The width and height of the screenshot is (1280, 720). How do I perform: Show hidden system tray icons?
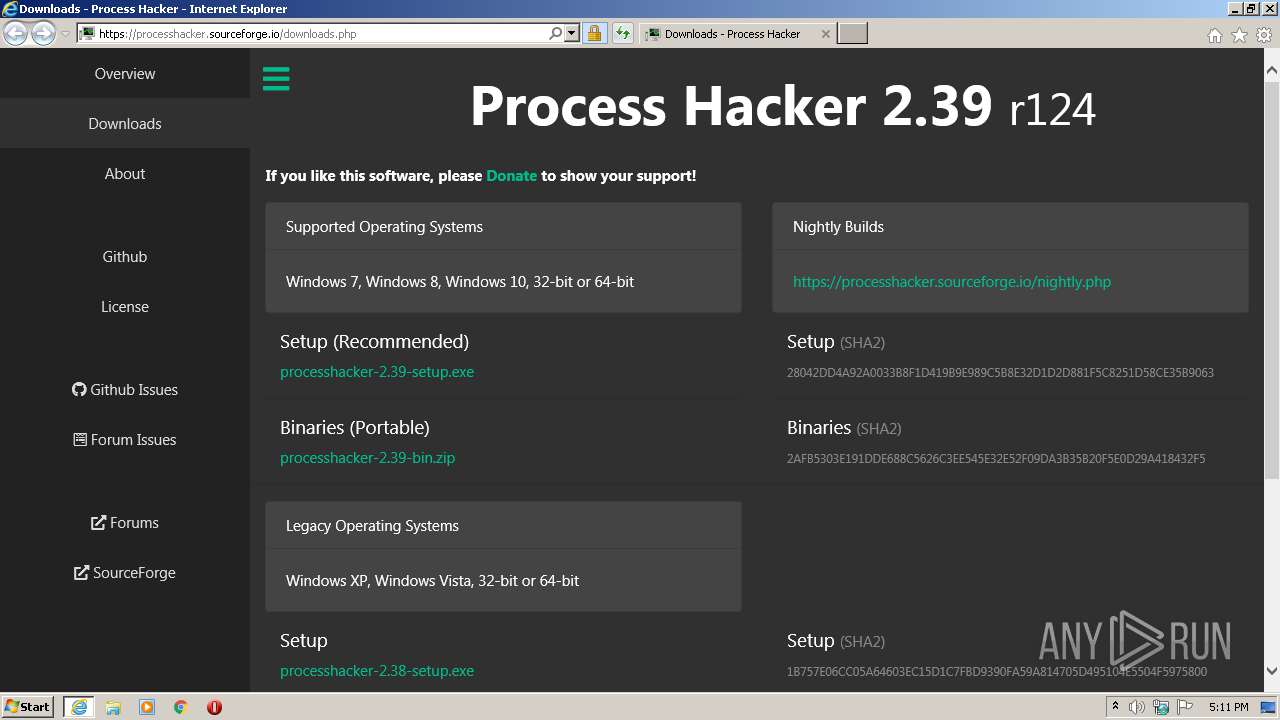[x=1115, y=706]
